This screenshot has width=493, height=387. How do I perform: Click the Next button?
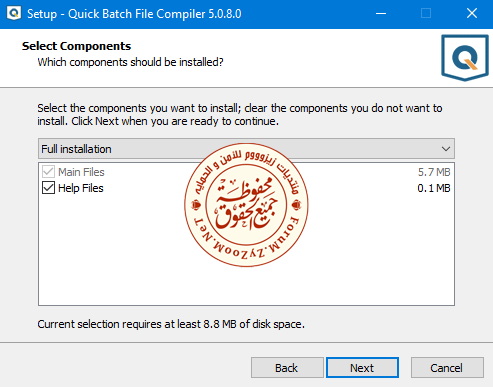coord(362,368)
